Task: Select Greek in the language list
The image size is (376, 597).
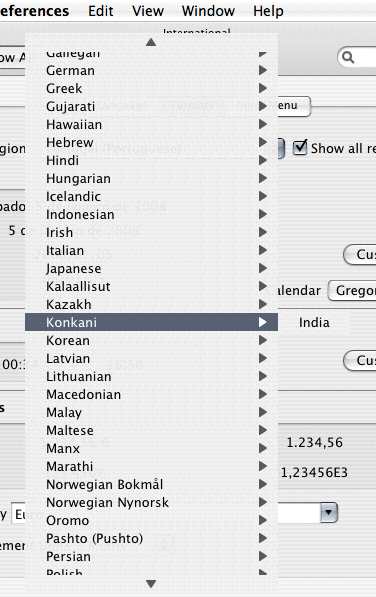Action: (x=151, y=88)
